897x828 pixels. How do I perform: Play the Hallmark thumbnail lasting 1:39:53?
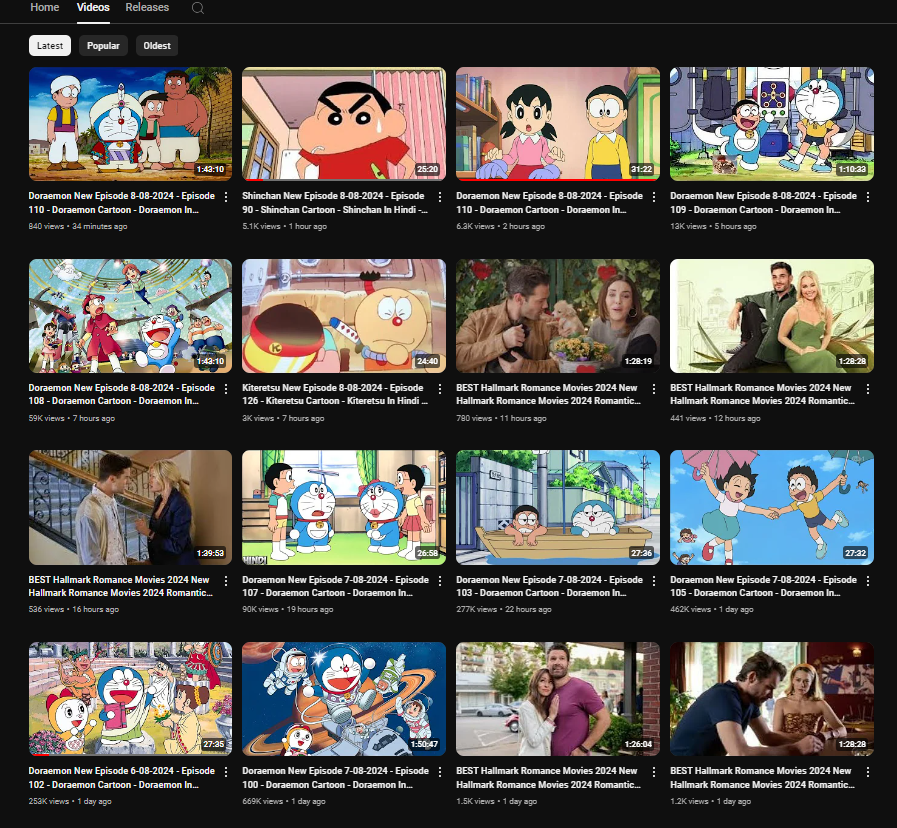[130, 508]
